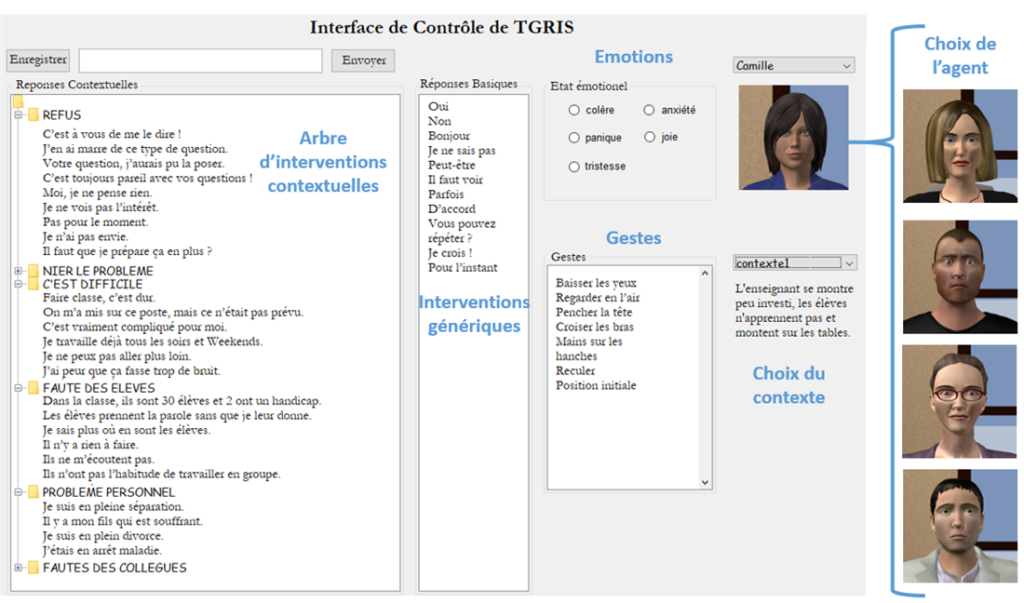Screen dimensions: 1024x603
Task: Select the "Position initiale" gesture
Action: tap(596, 385)
